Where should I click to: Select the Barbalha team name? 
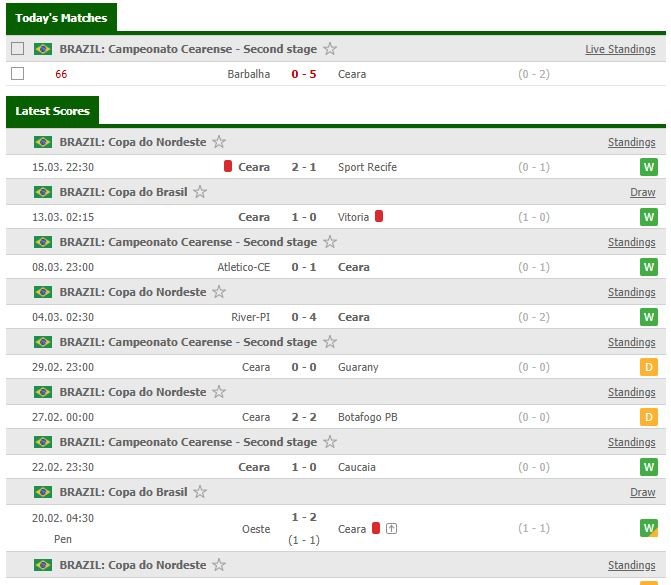click(x=249, y=74)
